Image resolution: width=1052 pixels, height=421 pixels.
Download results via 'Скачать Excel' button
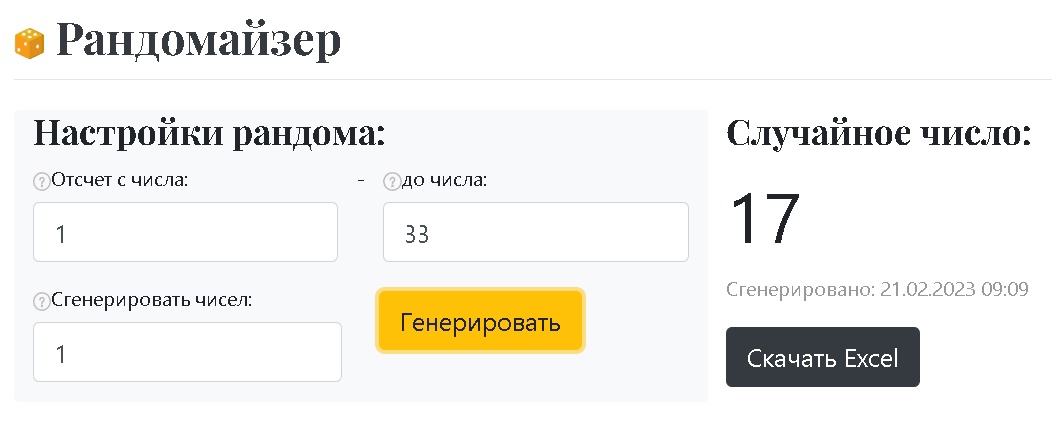pyautogui.click(x=822, y=357)
